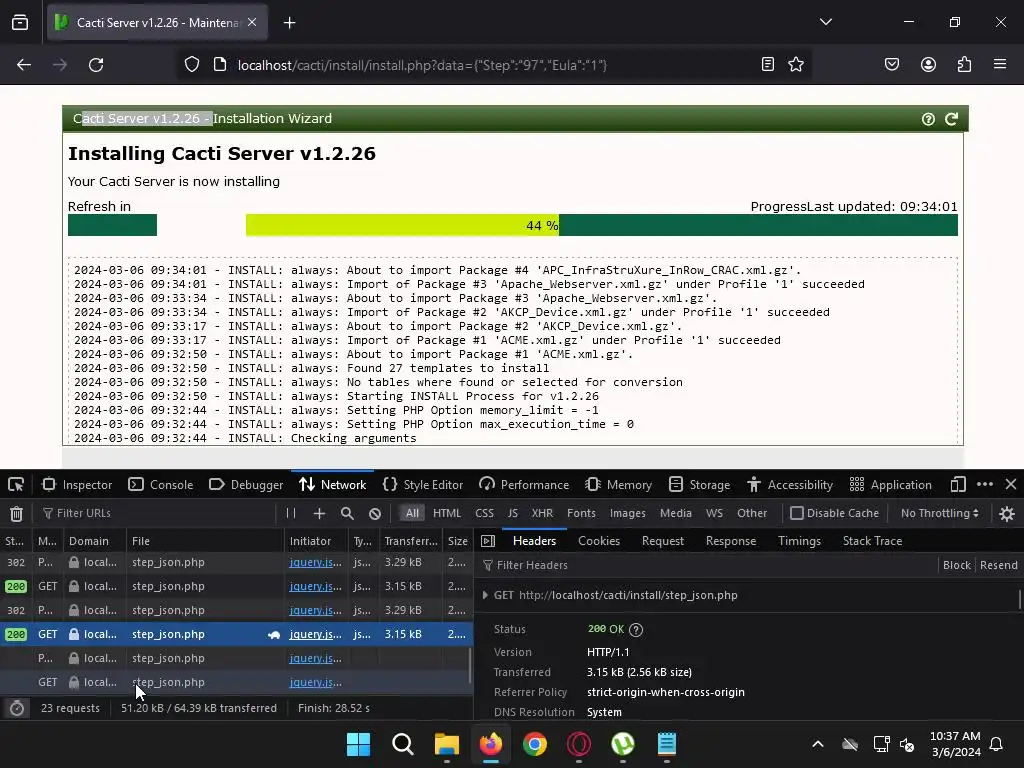Screen dimensions: 1024x768
Task: Open the Firefox account icon
Action: (928, 64)
